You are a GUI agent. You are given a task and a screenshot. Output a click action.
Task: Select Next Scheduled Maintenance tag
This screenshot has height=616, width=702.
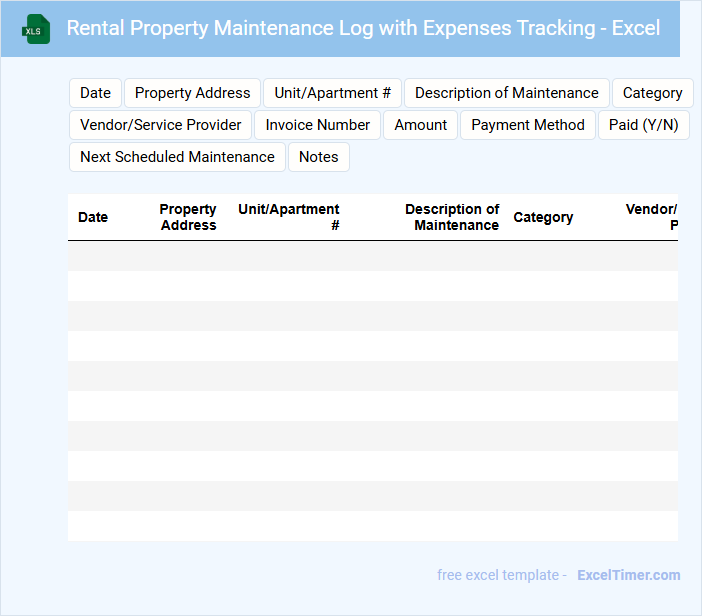(x=177, y=157)
